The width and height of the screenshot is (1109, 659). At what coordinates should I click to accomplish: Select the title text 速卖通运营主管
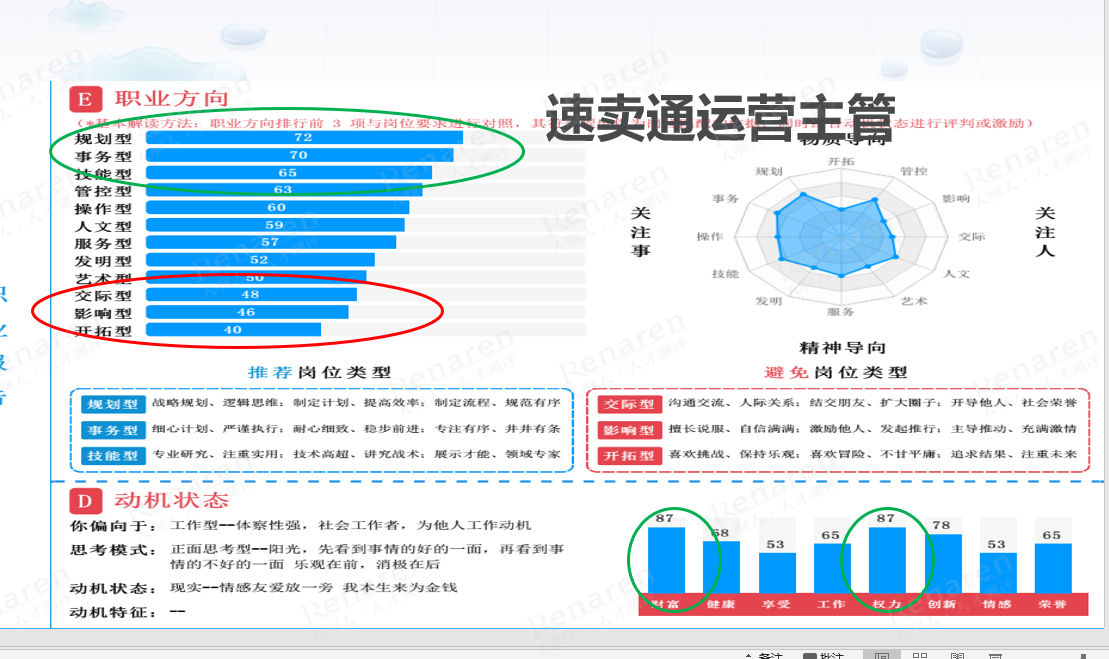pyautogui.click(x=720, y=118)
